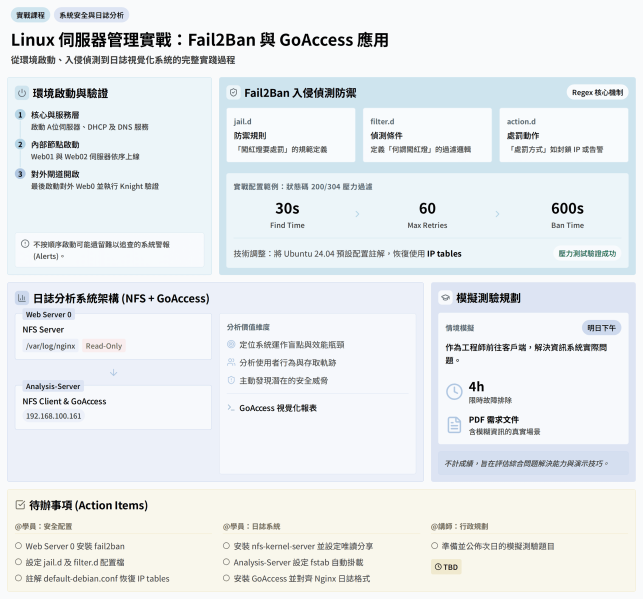Check off 安裝 GoAccess 並對齊 Nginx 日誌格式
Viewport: 643px width, 599px height.
click(x=226, y=578)
